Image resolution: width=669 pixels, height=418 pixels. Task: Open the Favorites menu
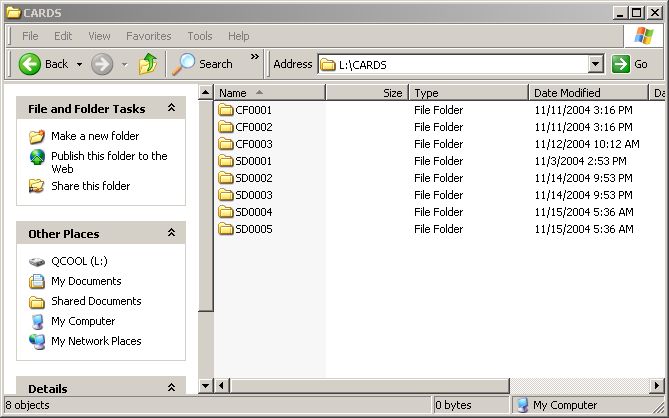[148, 36]
